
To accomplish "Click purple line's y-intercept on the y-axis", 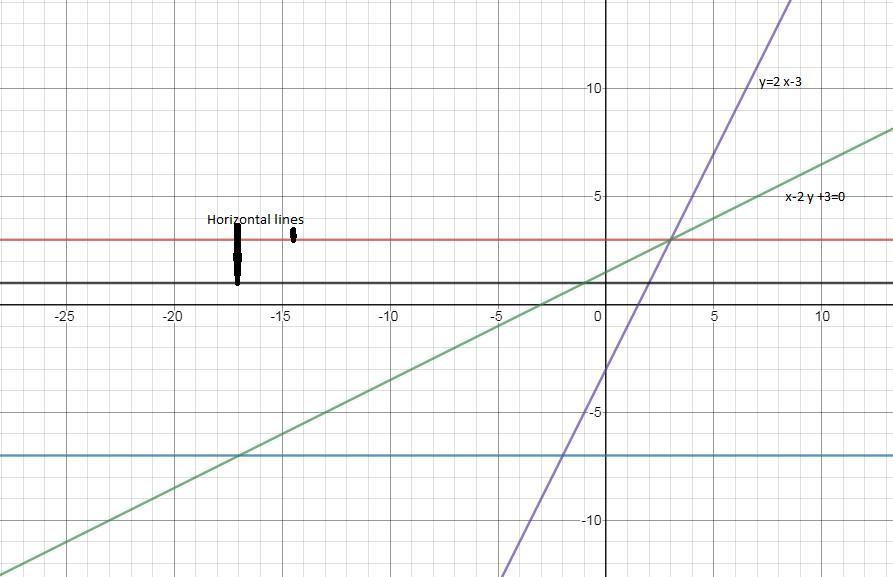I will [x=605, y=370].
